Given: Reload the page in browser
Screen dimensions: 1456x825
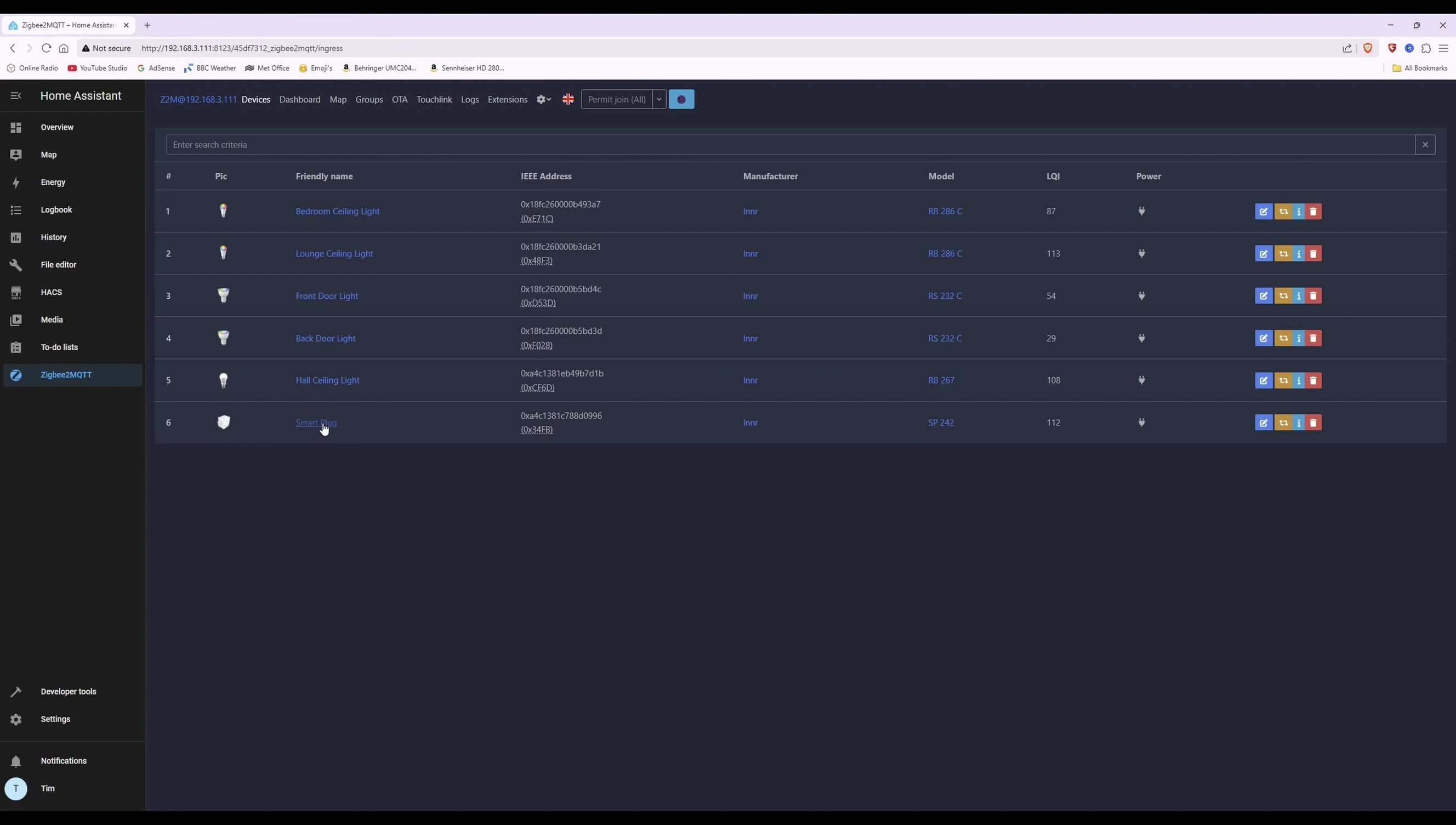Looking at the screenshot, I should [47, 48].
